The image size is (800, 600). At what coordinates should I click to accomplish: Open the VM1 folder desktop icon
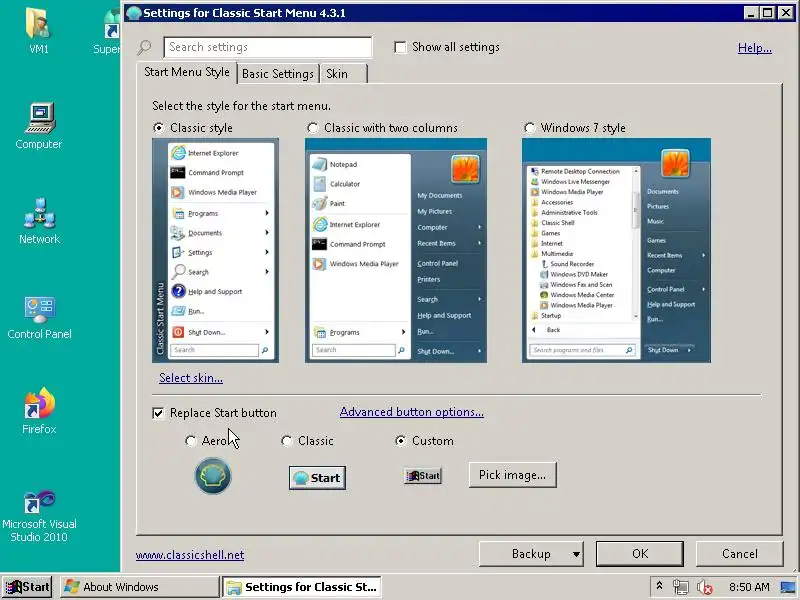38,30
